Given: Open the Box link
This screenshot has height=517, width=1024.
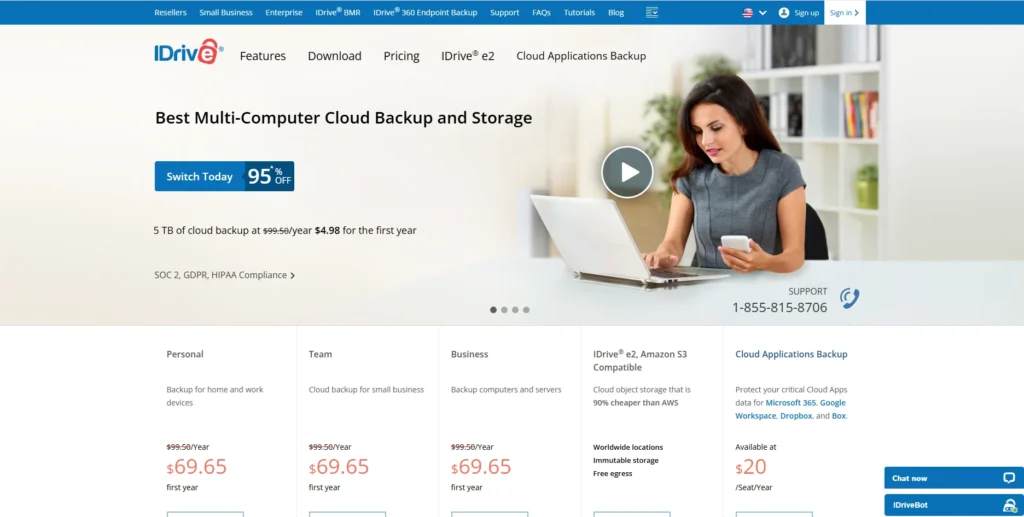Looking at the screenshot, I should click(x=839, y=416).
